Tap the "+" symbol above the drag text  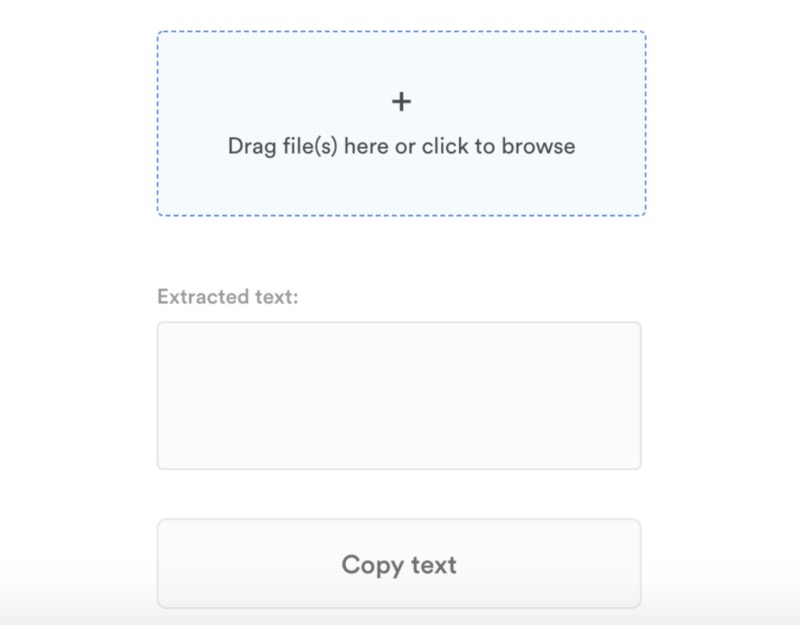tap(401, 101)
